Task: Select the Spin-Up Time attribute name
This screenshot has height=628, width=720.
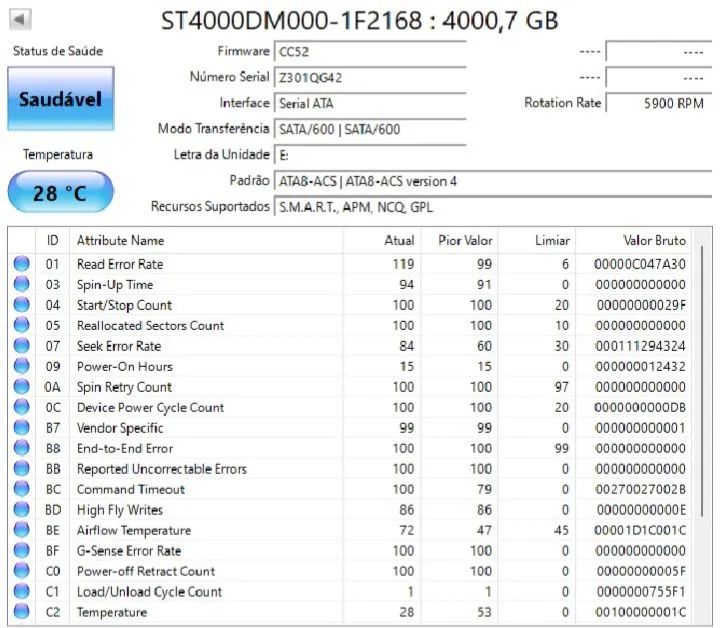Action: click(x=115, y=285)
